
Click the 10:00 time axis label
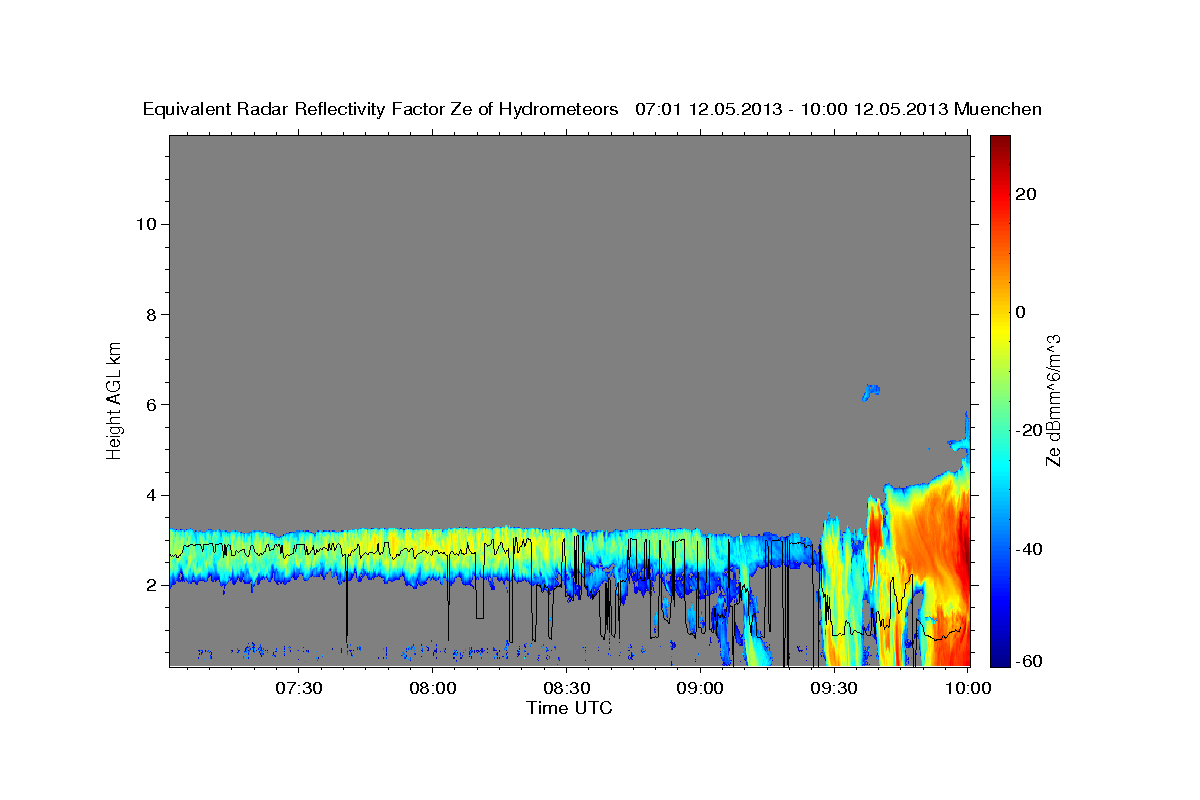pyautogui.click(x=969, y=688)
